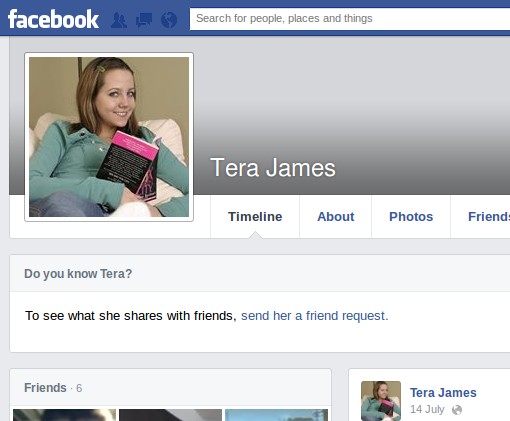This screenshot has height=421, width=510.
Task: Switch to the About tab
Action: pos(336,217)
